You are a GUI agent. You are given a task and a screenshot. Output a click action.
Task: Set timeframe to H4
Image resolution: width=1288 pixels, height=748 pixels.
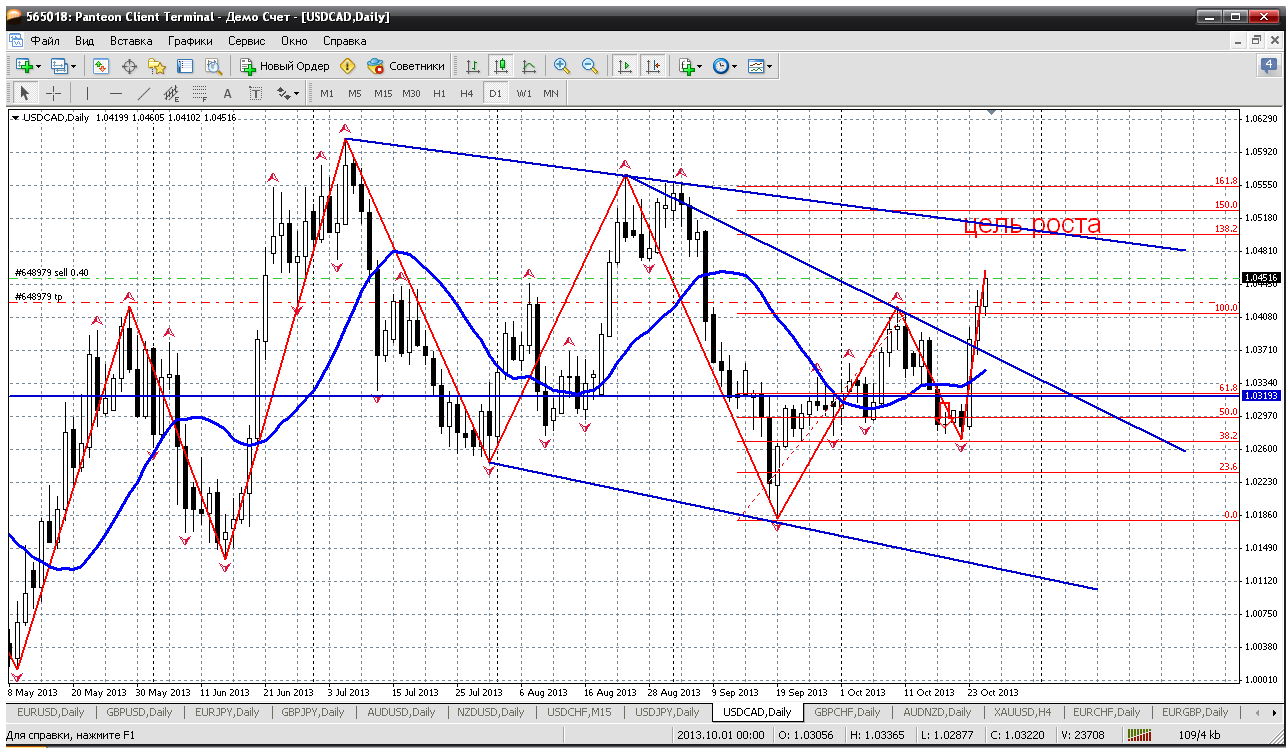point(467,93)
